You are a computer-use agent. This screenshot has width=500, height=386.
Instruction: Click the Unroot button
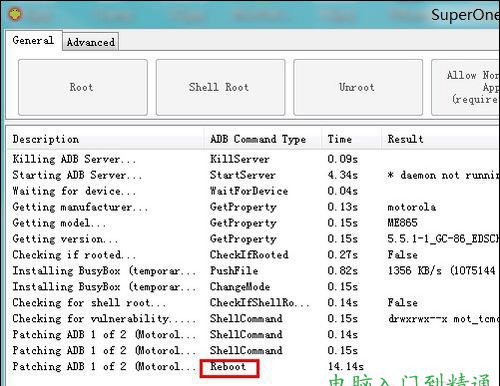click(x=358, y=87)
